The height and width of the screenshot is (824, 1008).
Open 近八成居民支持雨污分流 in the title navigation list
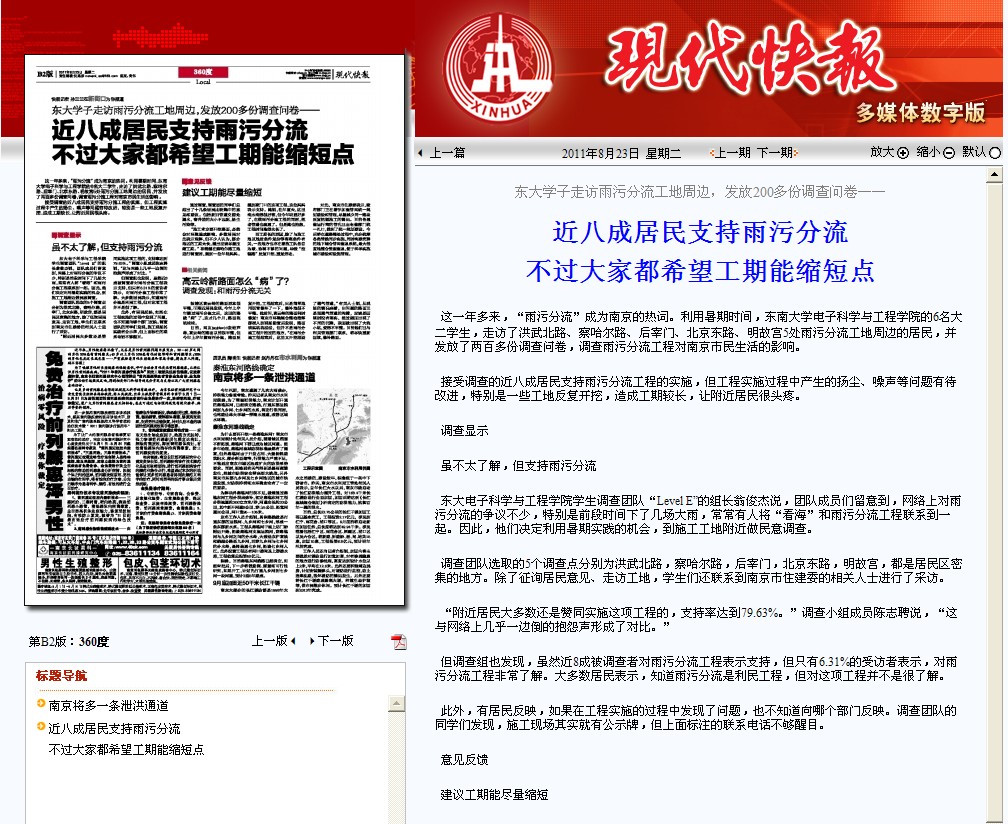(114, 728)
